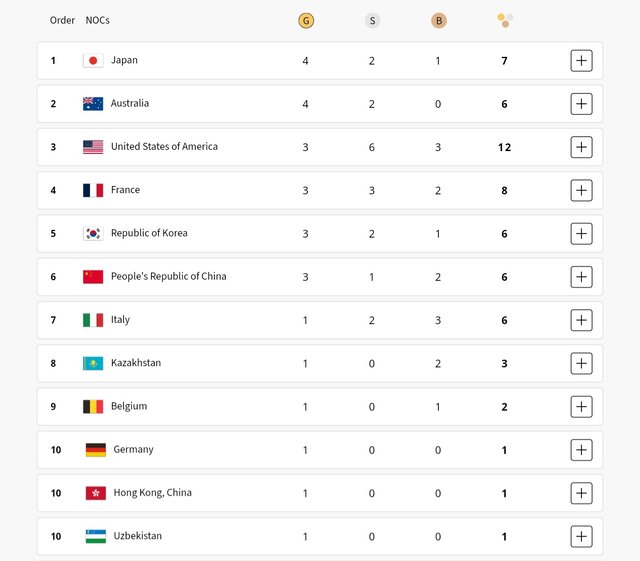
Task: Sort by the Order column header
Action: tap(62, 20)
